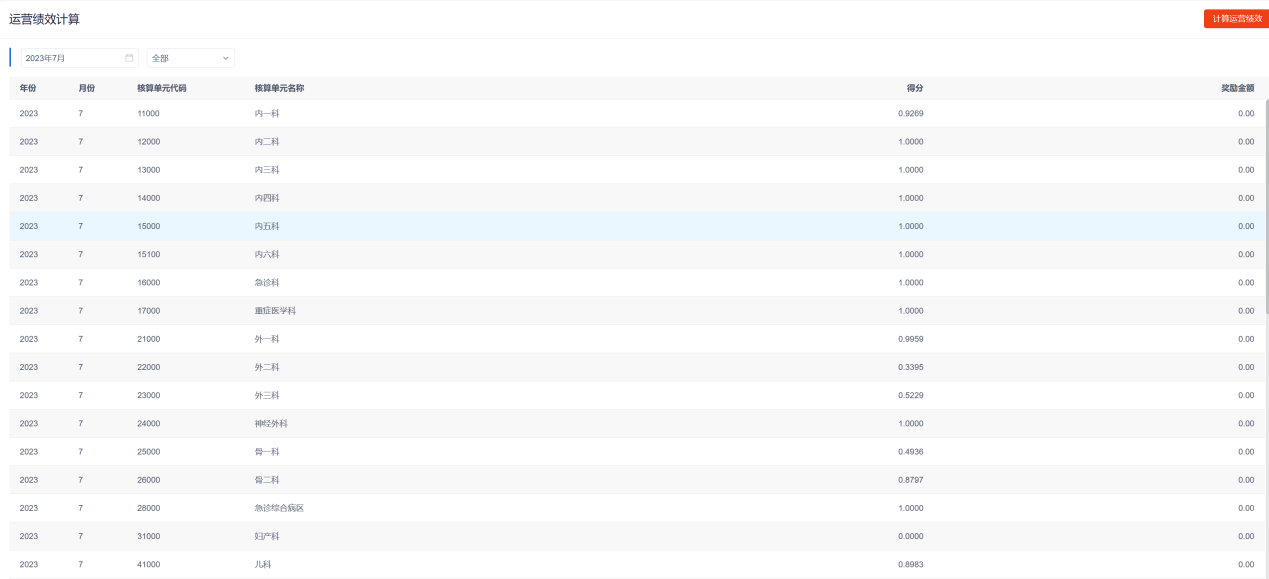The height and width of the screenshot is (579, 1269).
Task: Click the calendar icon in date picker
Action: tap(129, 58)
